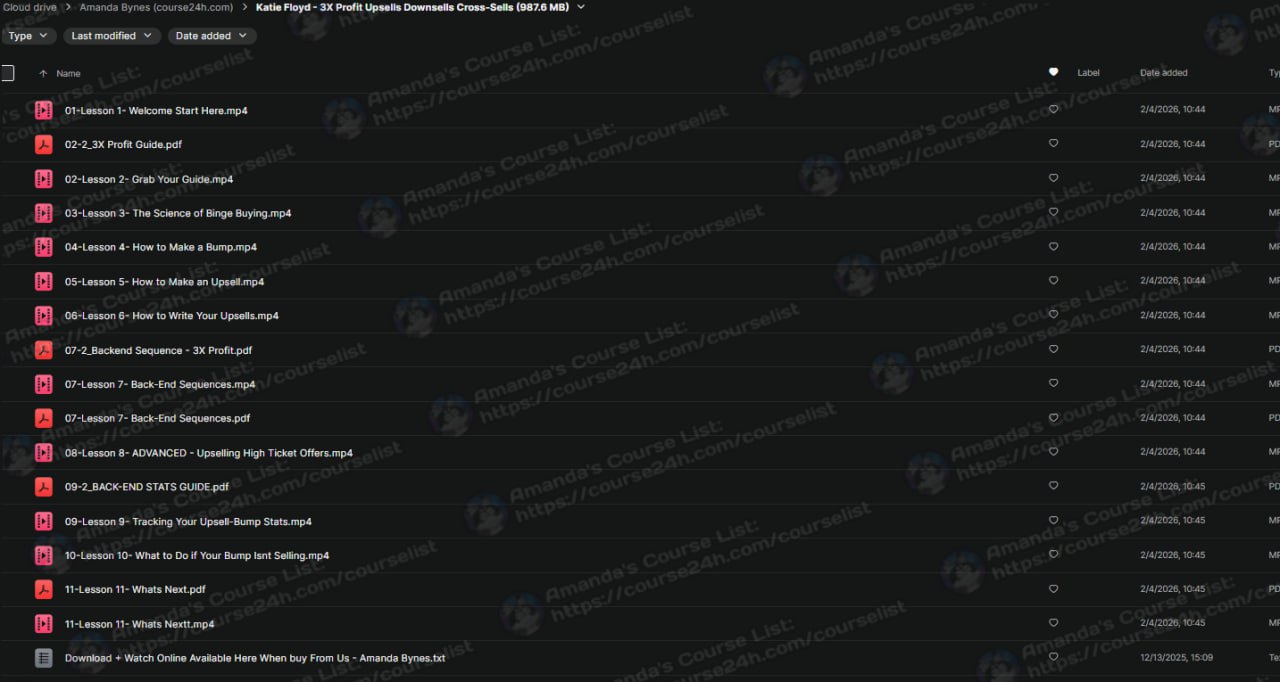Click the PDF icon of 09-2_BACK-END STATS GUIDE.pdf
Image resolution: width=1280 pixels, height=682 pixels.
pos(43,487)
